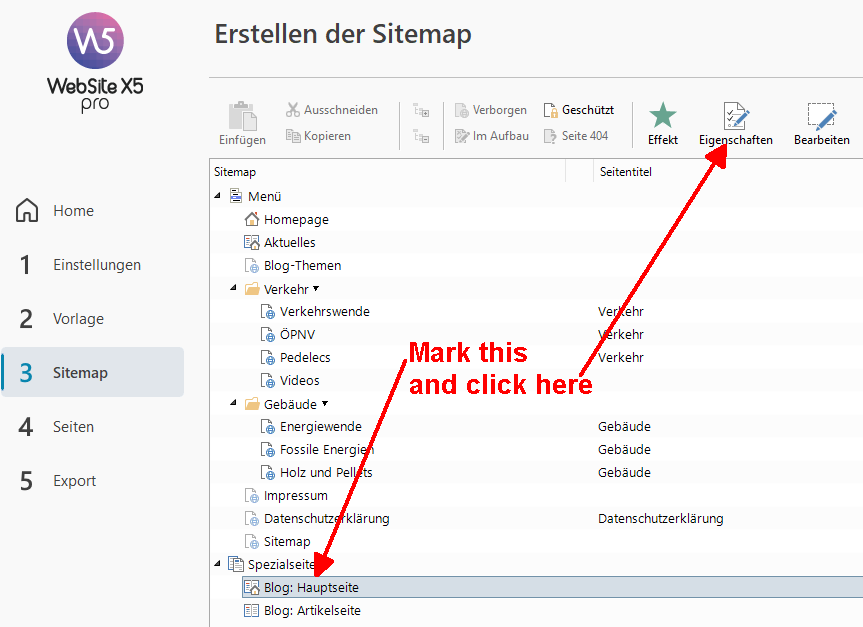Click the Seitentitel column header

(x=626, y=172)
